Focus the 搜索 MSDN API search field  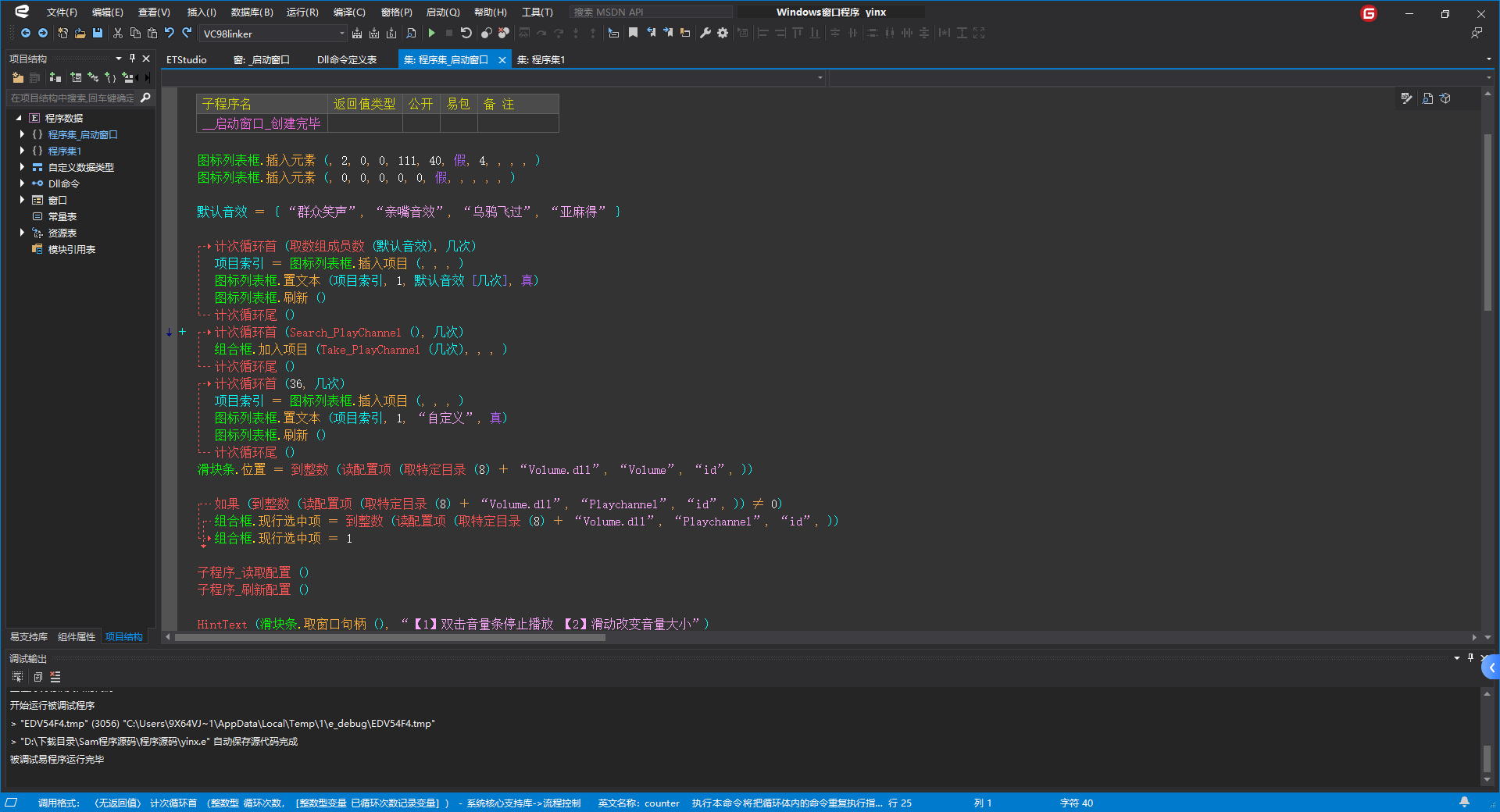652,12
